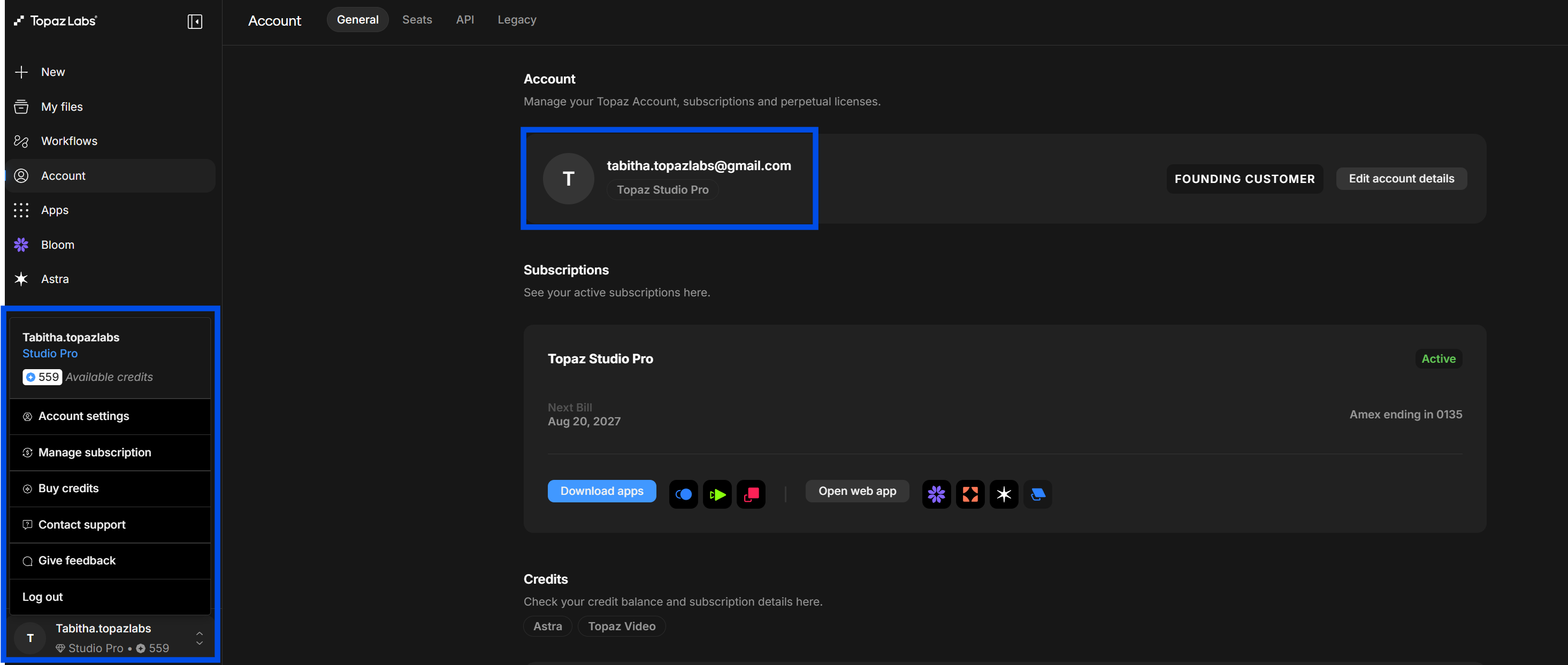The height and width of the screenshot is (665, 1568).
Task: Choose Give feedback from the user menu
Action: click(x=110, y=561)
